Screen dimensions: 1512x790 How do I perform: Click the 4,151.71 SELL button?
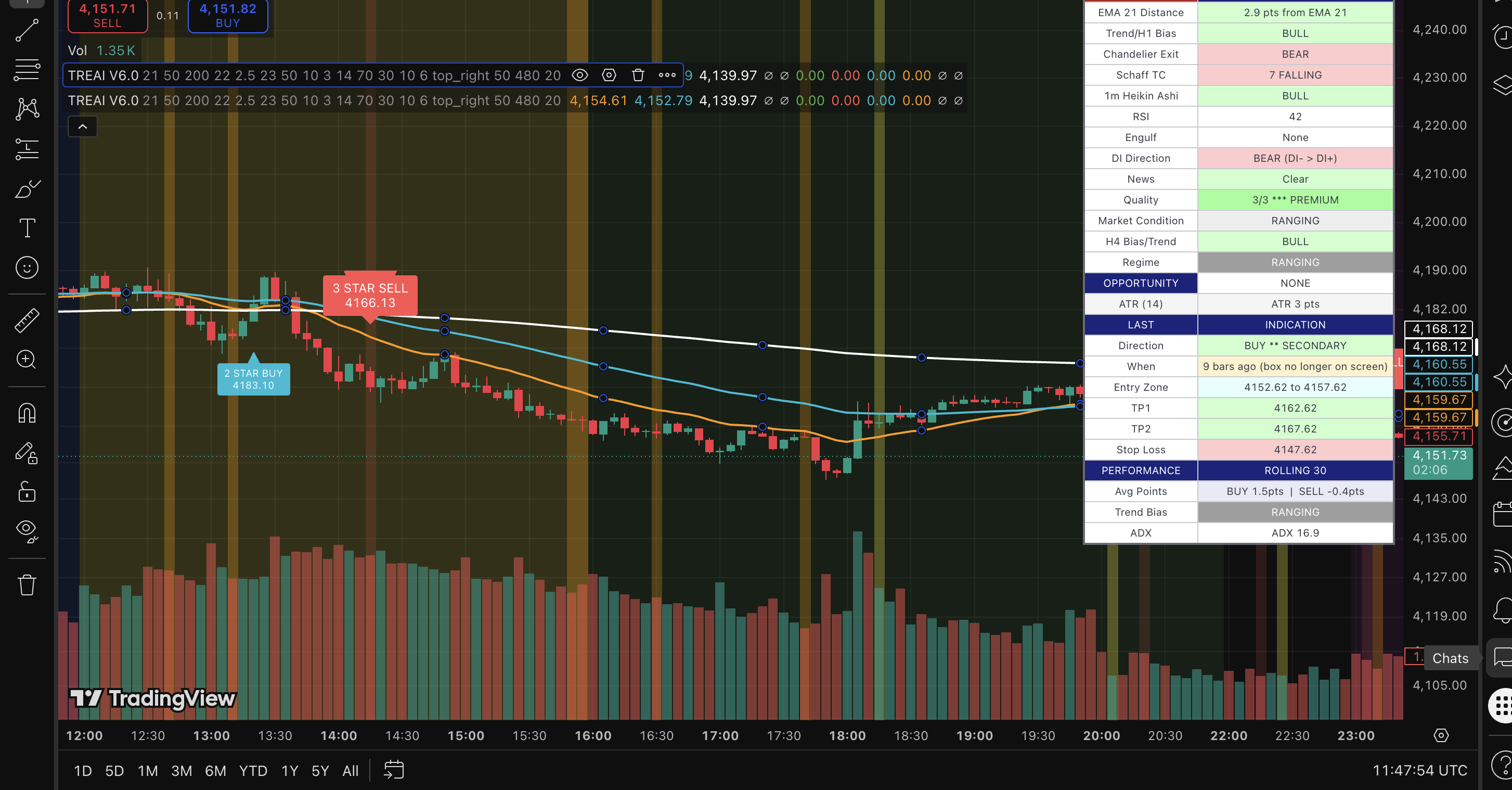108,15
